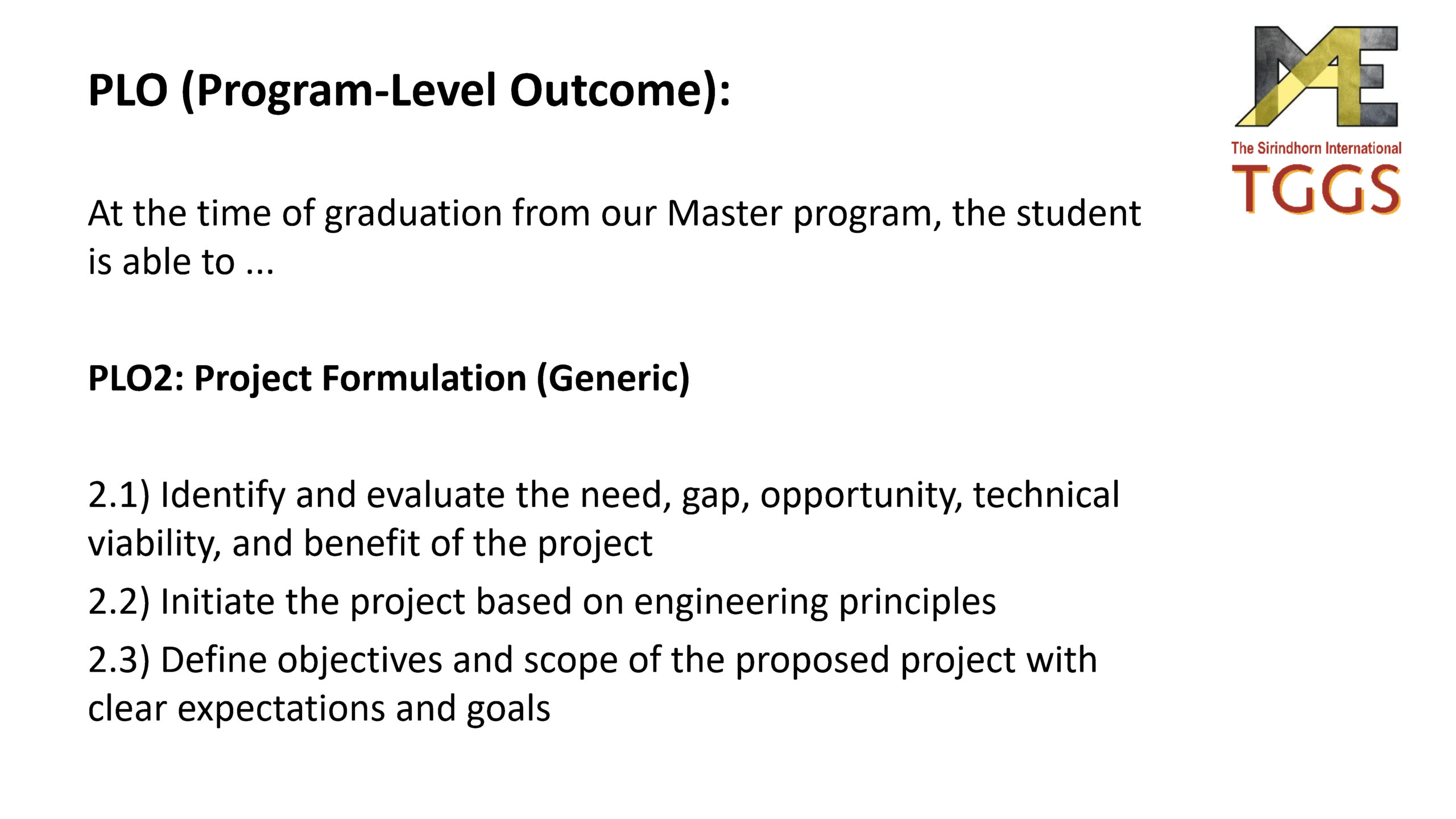Viewport: 1456px width, 819px height.
Task: Click the '2.3)' item number
Action: coord(119,661)
